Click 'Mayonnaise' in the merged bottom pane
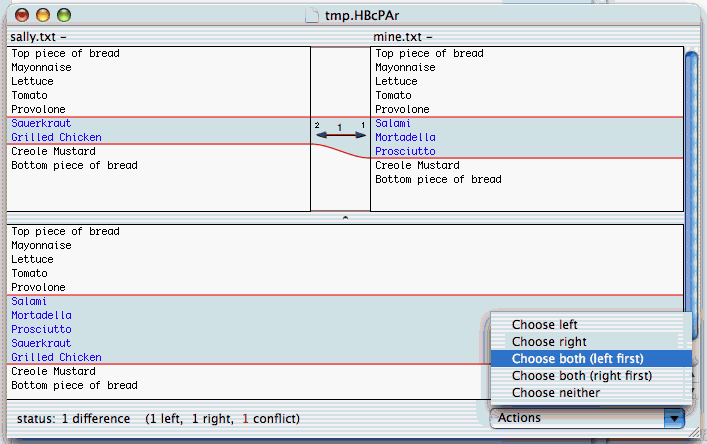The height and width of the screenshot is (444, 707). (x=41, y=245)
